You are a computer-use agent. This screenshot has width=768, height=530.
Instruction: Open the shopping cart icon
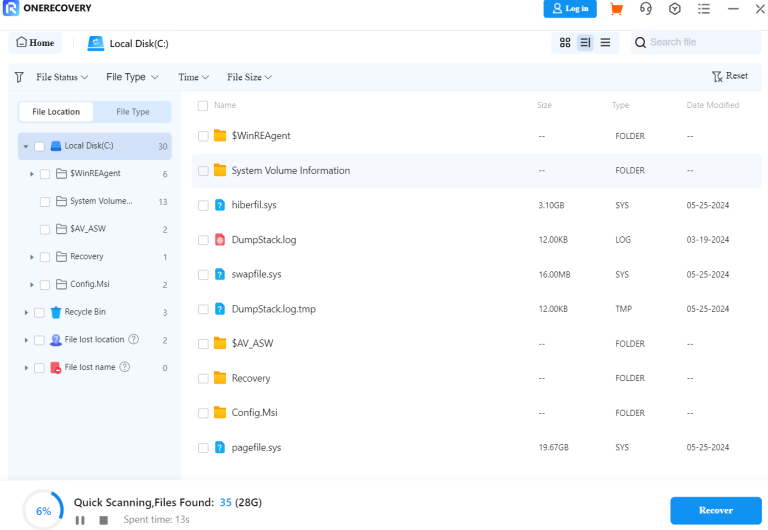(616, 9)
